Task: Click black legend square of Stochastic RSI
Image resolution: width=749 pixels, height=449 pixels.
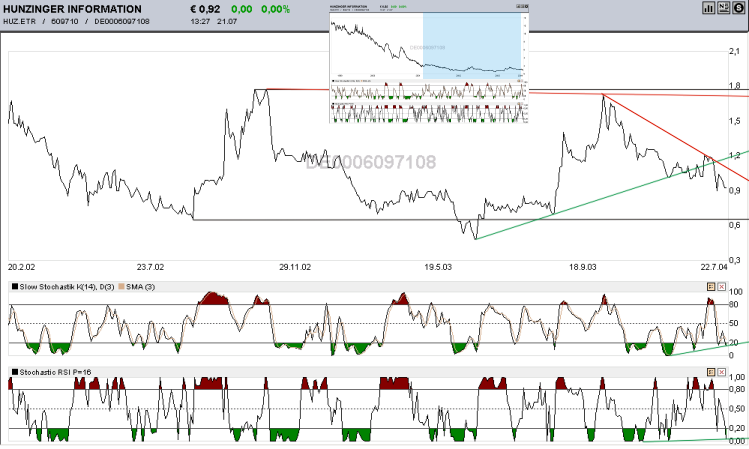Action: [x=15, y=372]
